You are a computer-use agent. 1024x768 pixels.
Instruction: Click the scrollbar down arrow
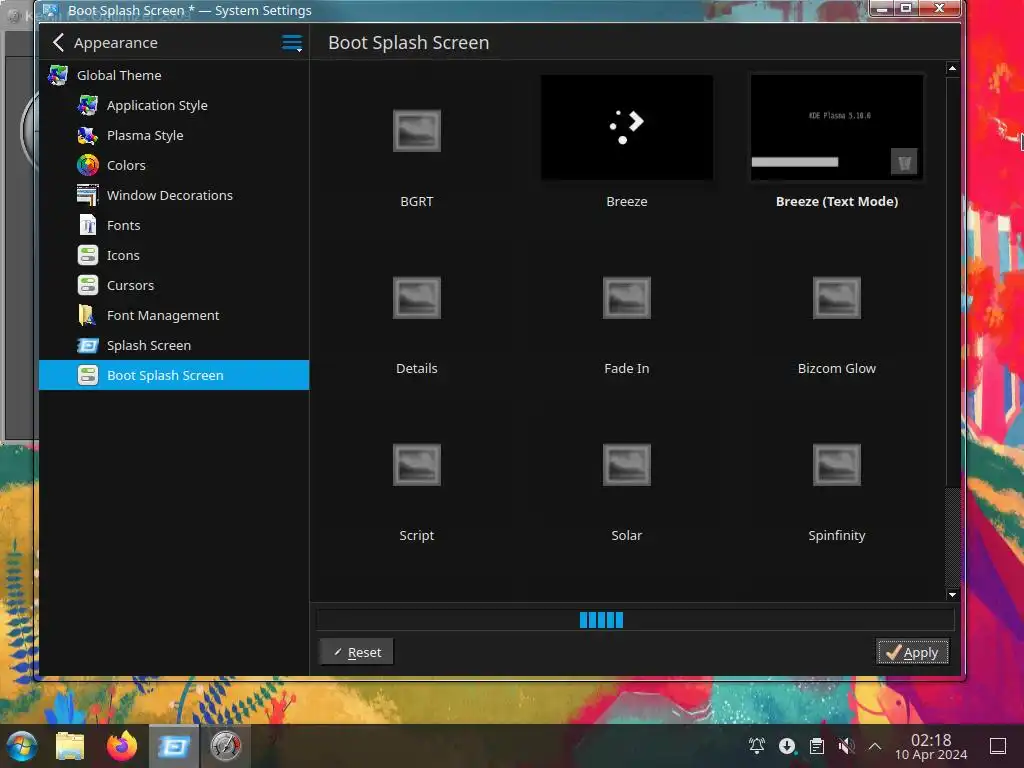[x=952, y=594]
